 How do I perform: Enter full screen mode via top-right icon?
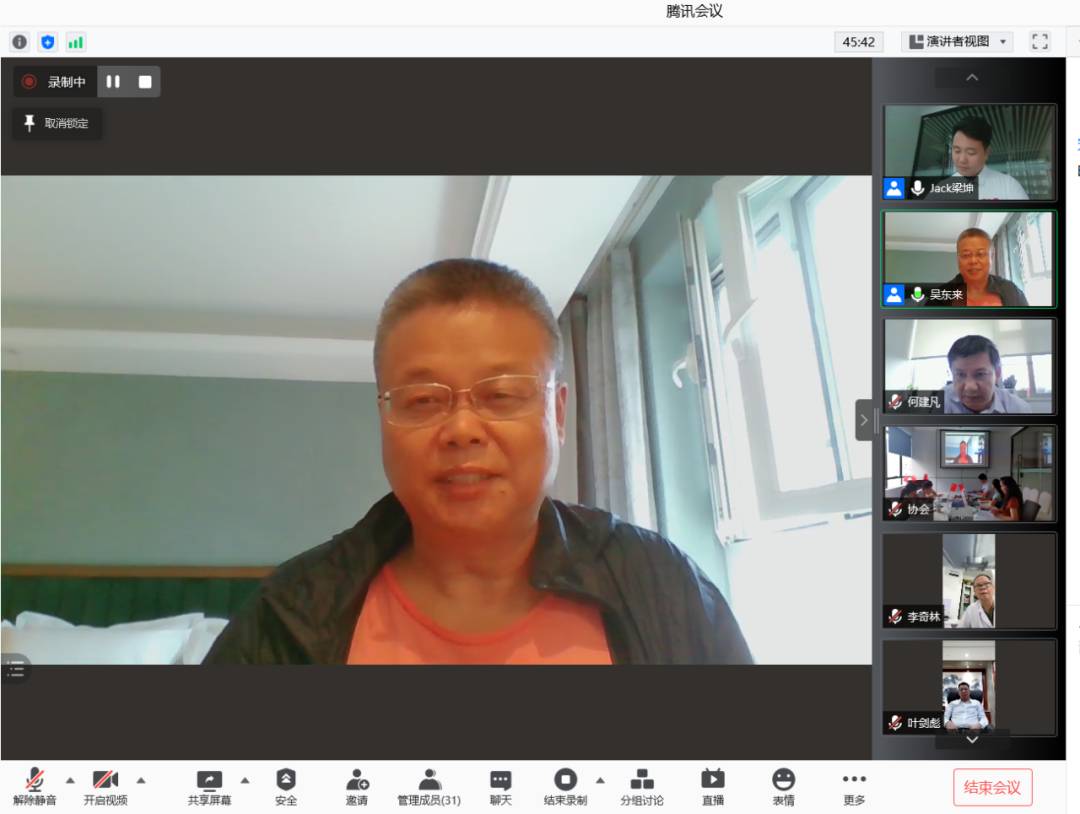coord(1040,41)
